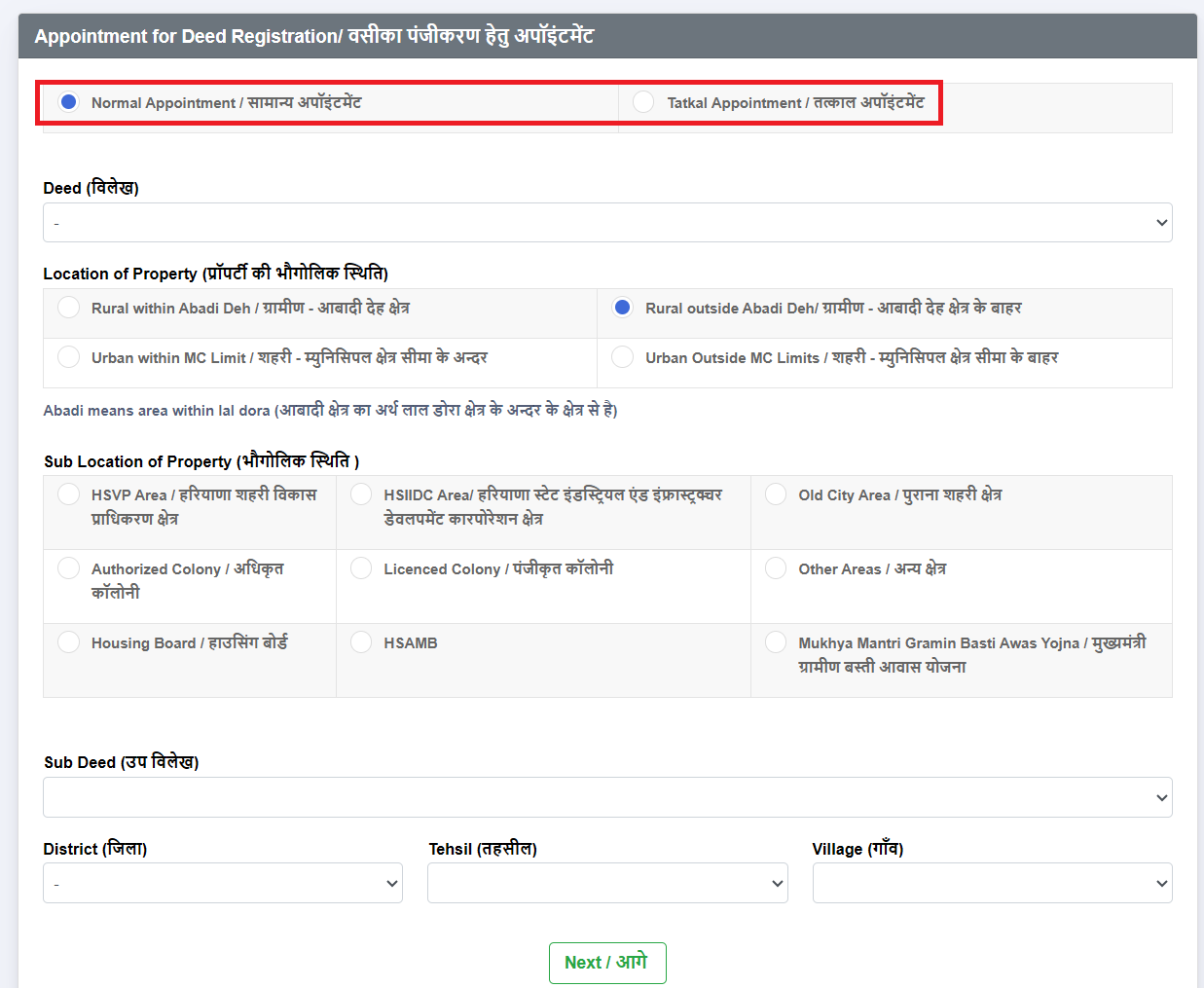1204x988 pixels.
Task: Expand the Tehsil dropdown list
Action: pos(606,884)
